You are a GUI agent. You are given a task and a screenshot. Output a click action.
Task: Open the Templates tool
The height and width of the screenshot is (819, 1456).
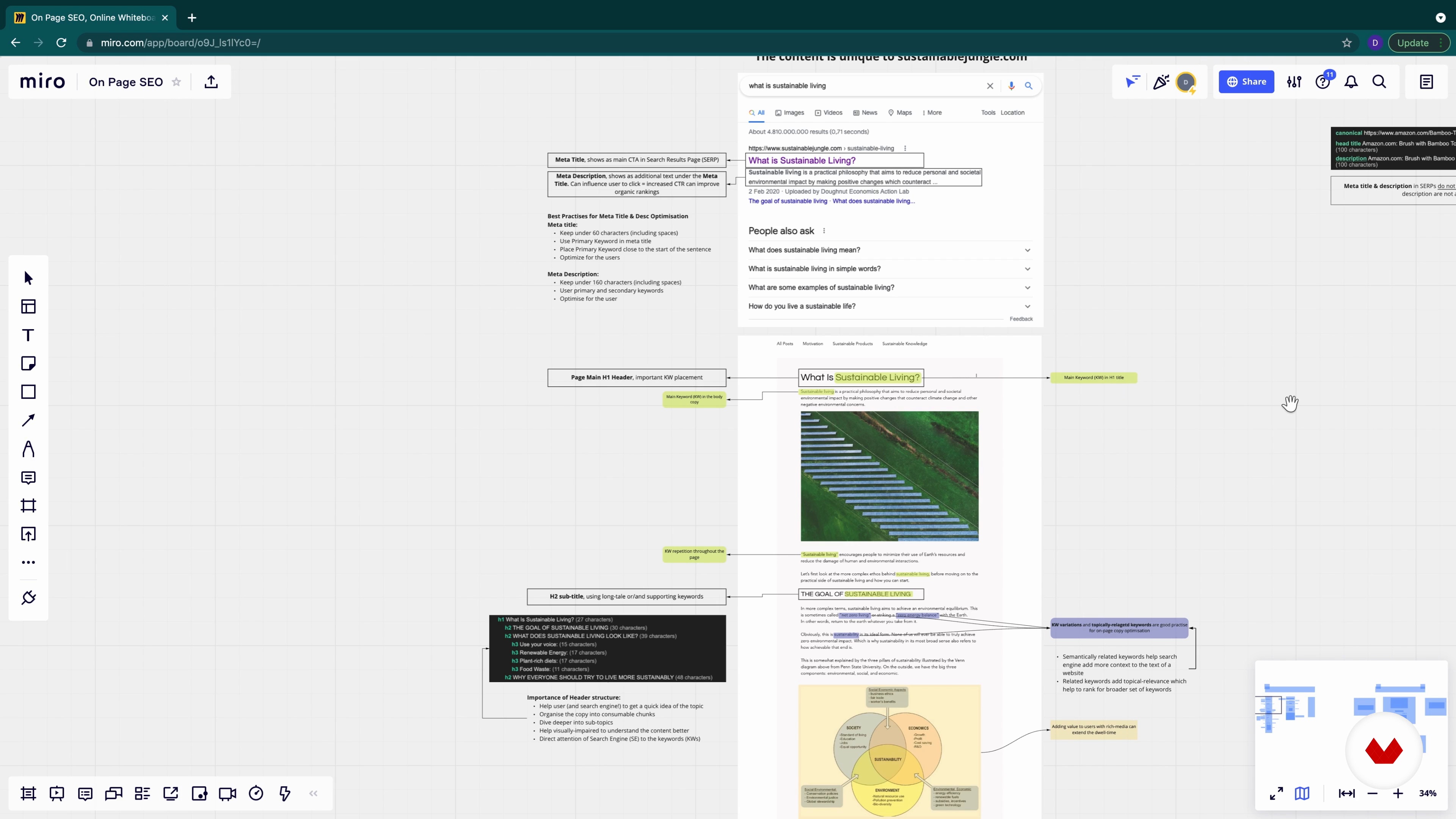28,306
